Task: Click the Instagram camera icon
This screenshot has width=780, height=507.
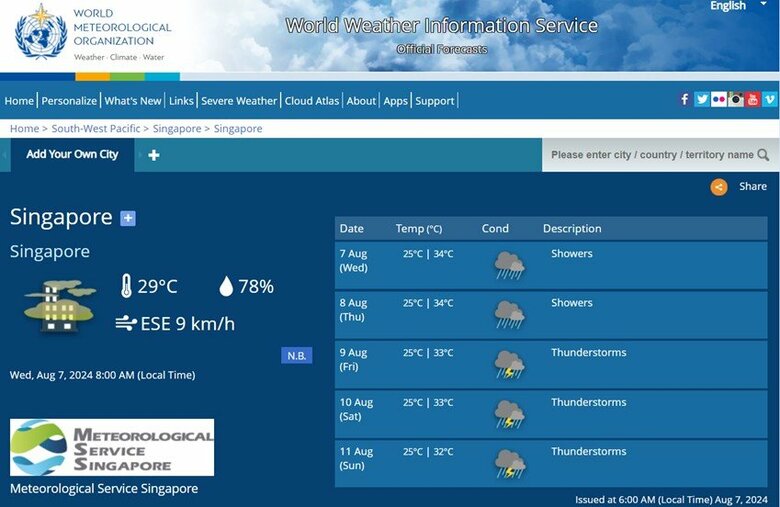Action: (x=736, y=99)
